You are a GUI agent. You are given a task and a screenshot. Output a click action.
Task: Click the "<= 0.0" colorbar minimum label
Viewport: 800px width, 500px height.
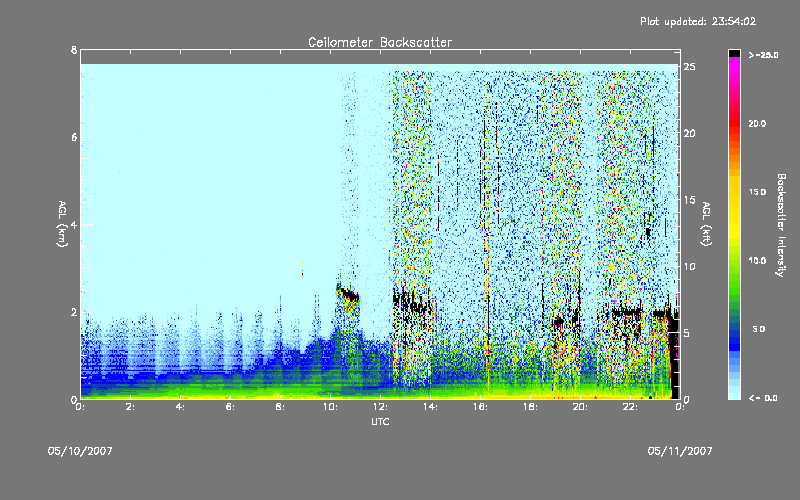[763, 398]
